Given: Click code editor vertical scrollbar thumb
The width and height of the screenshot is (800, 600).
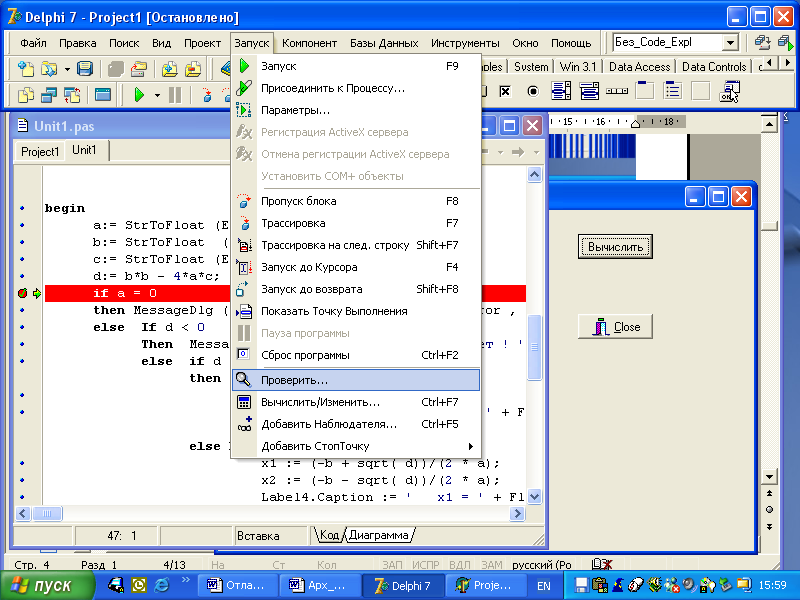Looking at the screenshot, I should tap(534, 347).
